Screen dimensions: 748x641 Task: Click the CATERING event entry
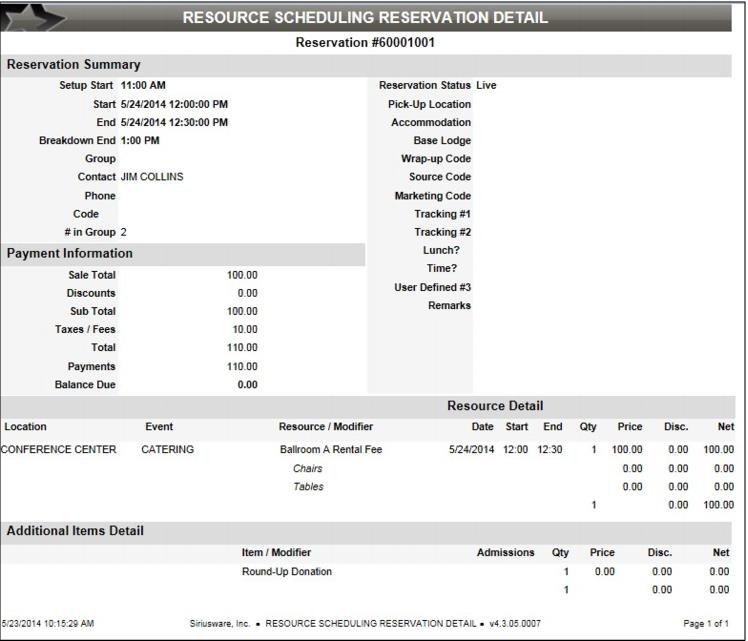(x=168, y=450)
